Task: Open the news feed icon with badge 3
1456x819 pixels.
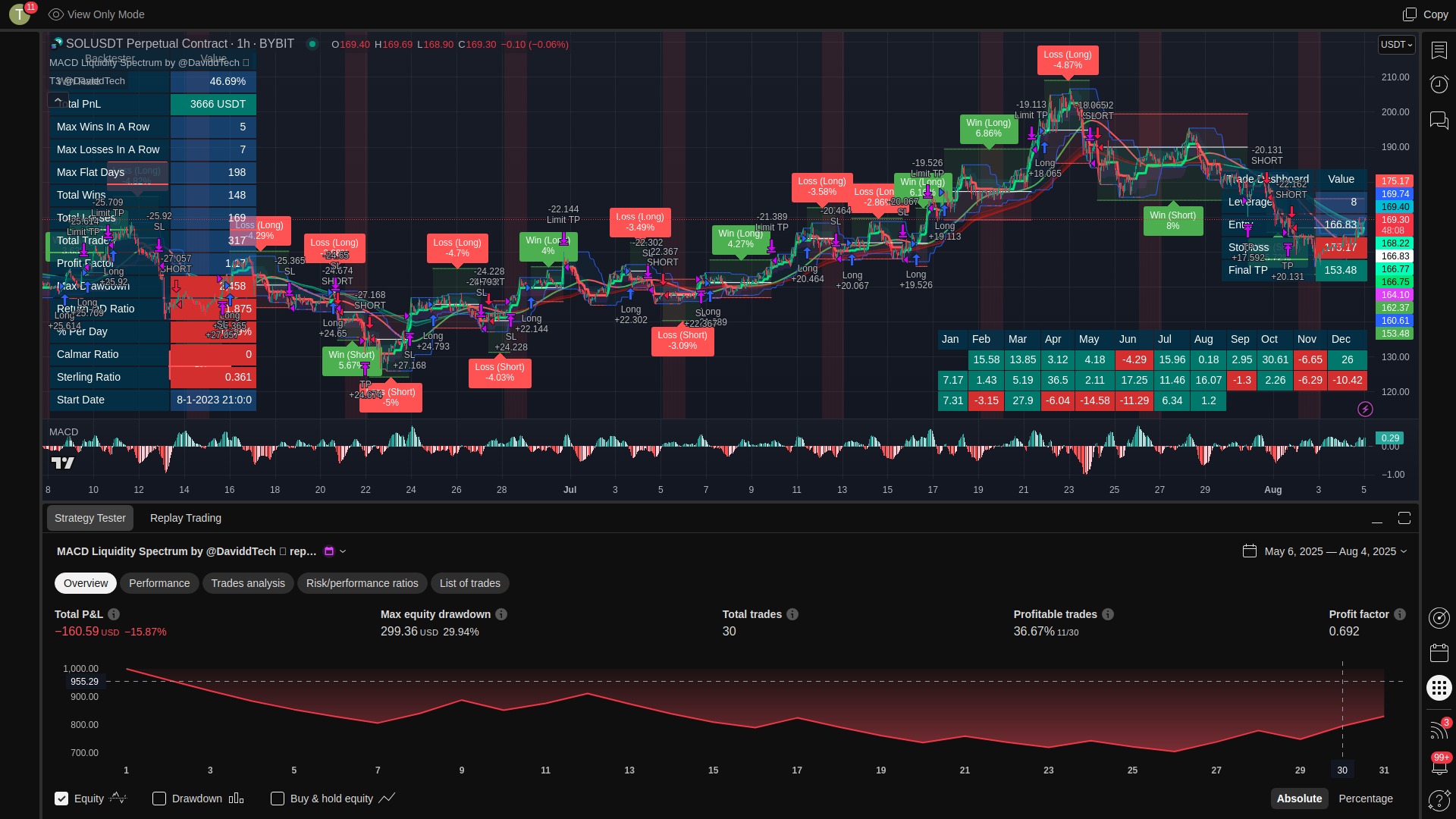Action: click(x=1439, y=729)
